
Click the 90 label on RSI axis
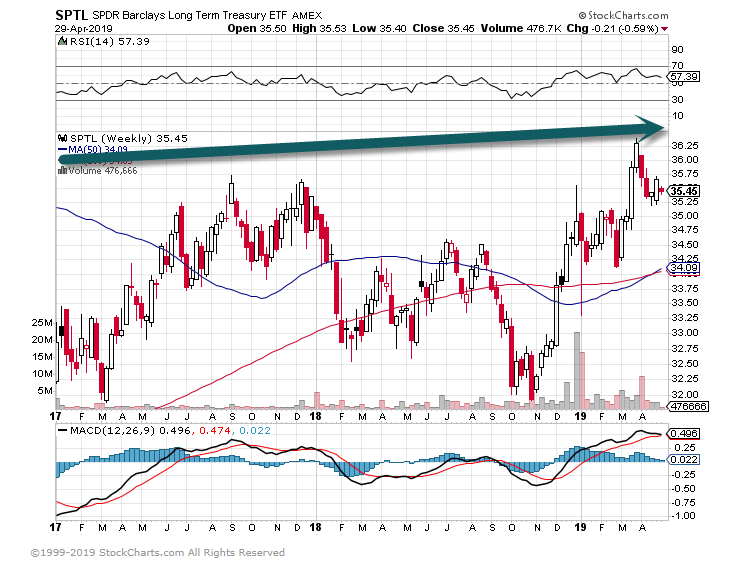click(x=677, y=50)
